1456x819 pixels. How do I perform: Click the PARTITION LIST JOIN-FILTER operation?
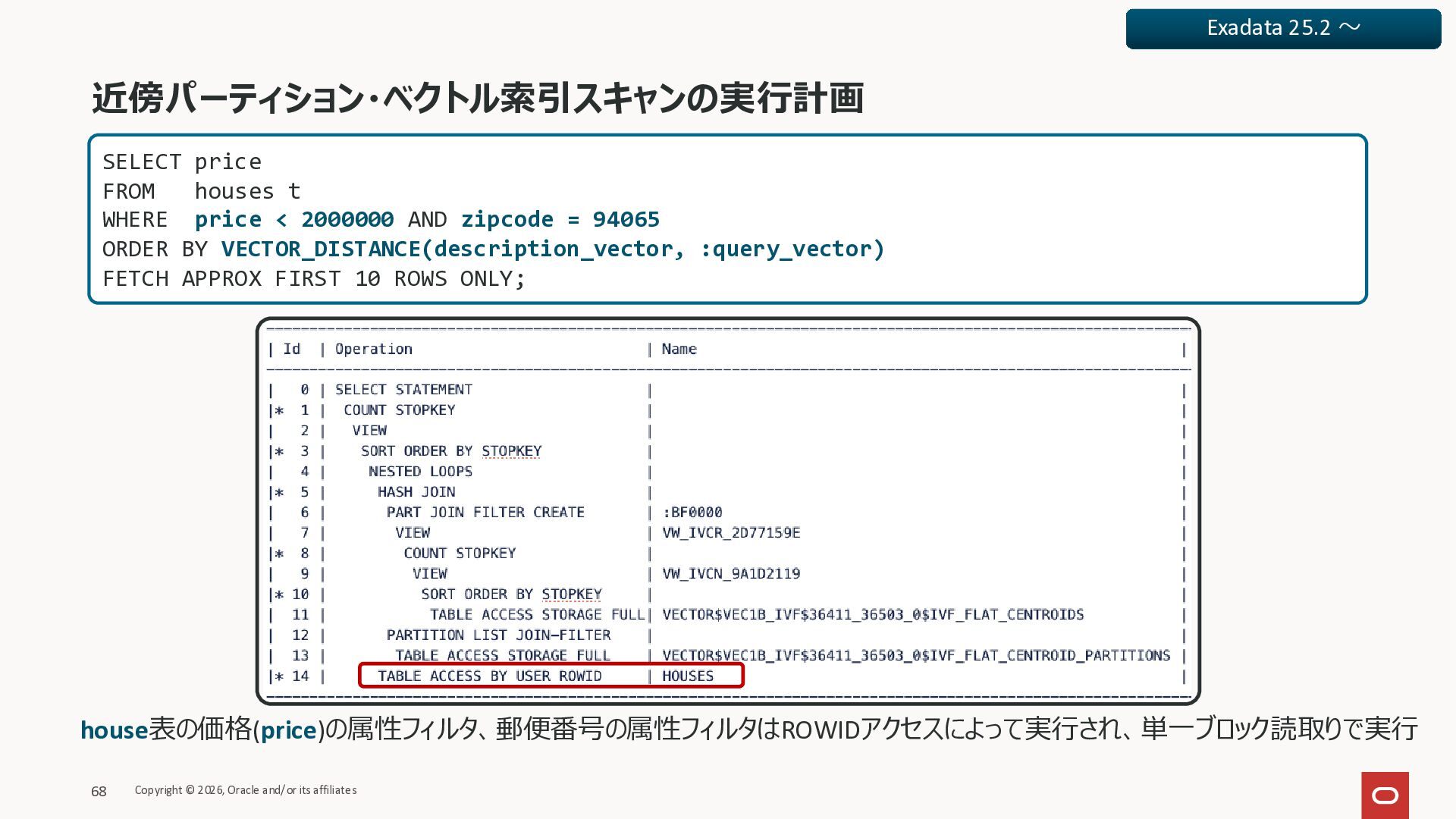coord(498,635)
